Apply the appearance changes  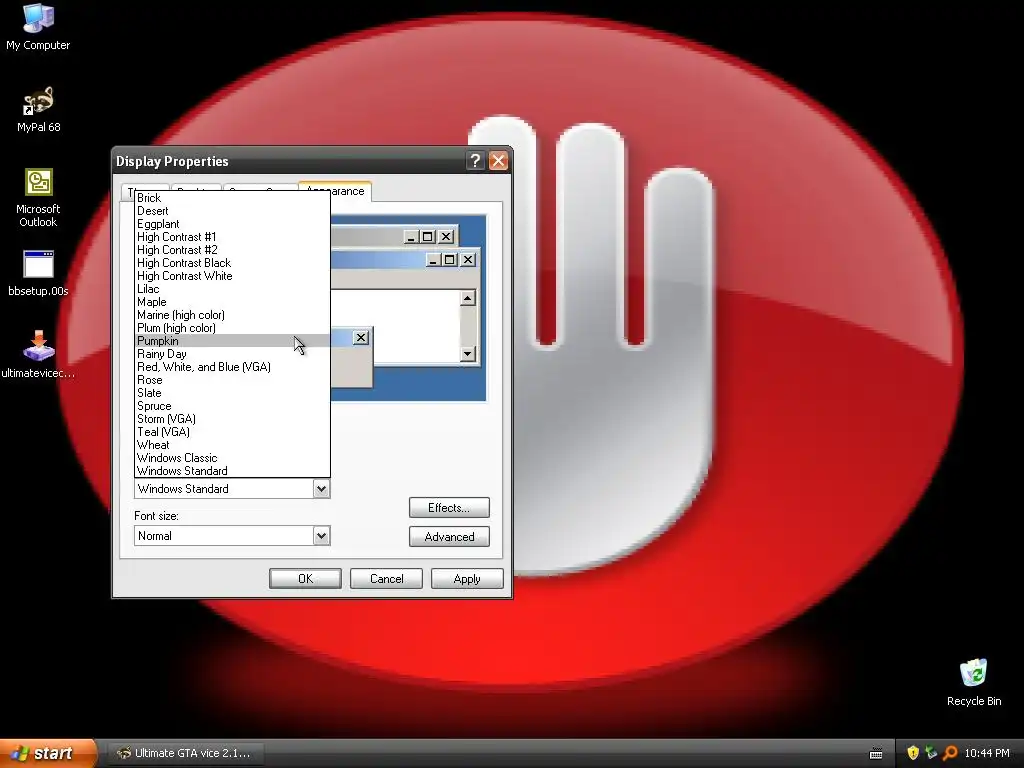tap(467, 579)
